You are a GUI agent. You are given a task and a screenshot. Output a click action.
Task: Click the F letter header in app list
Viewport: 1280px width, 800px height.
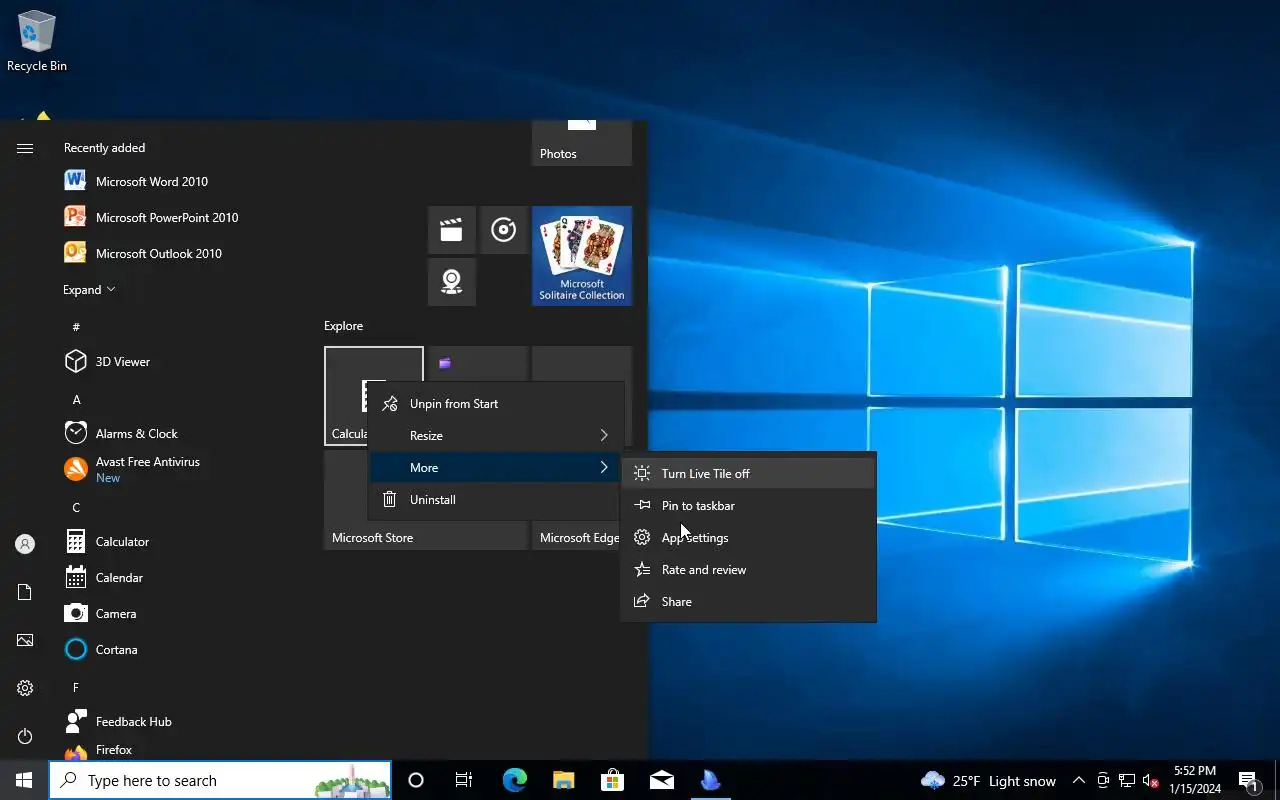pyautogui.click(x=76, y=688)
